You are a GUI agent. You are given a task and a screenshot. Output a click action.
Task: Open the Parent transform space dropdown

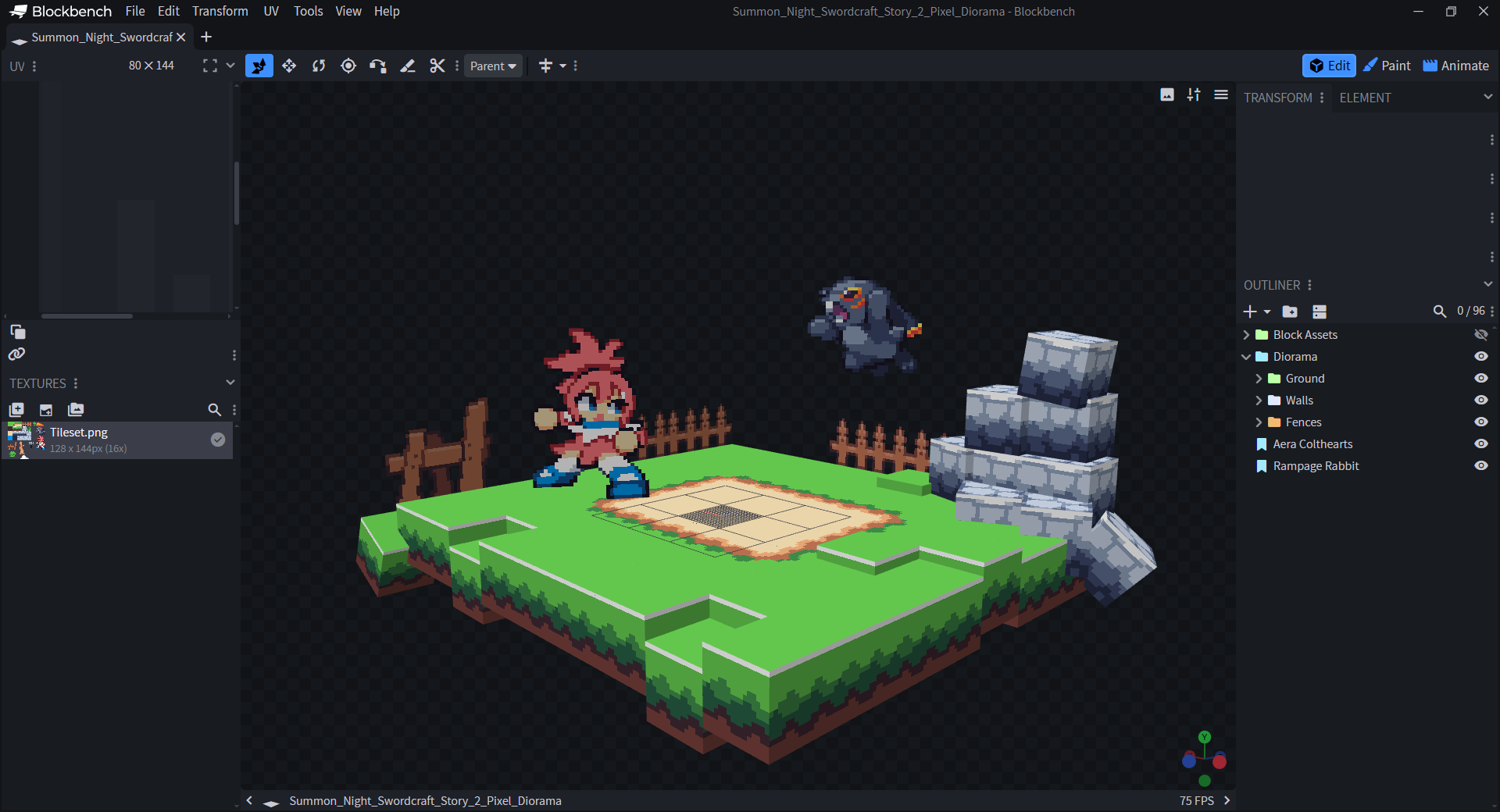pos(493,66)
